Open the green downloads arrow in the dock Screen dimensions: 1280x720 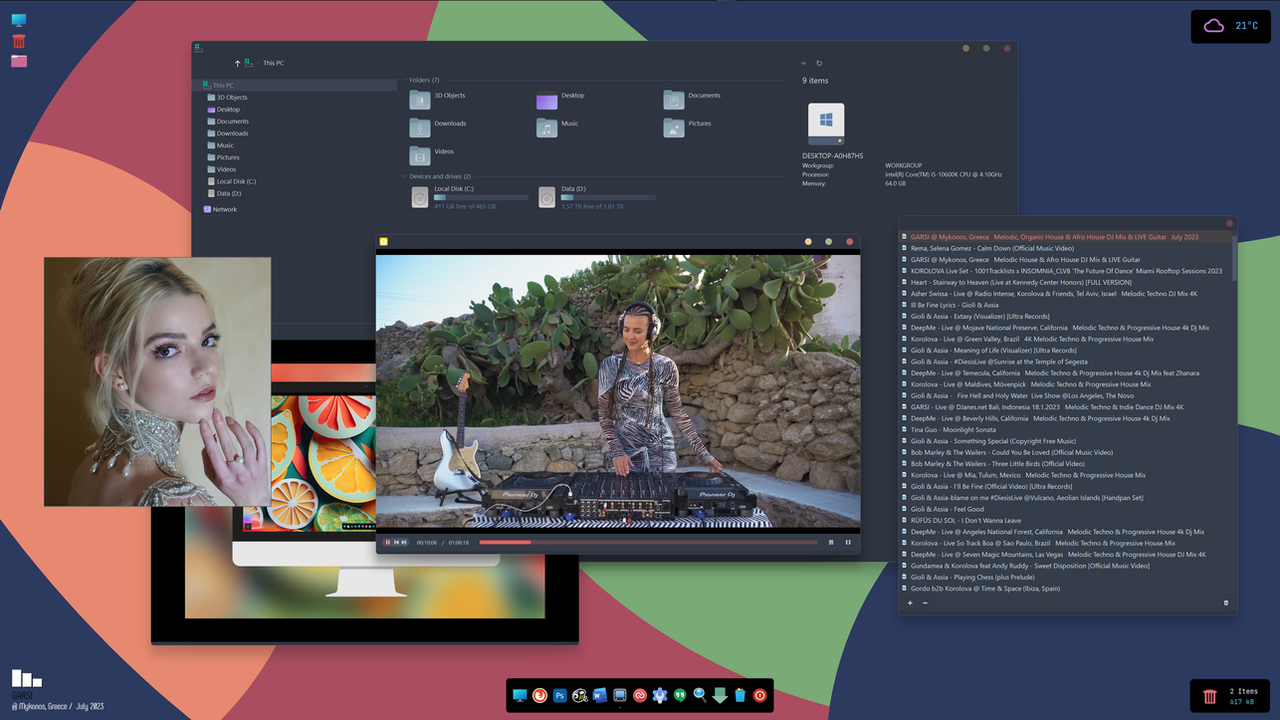pyautogui.click(x=720, y=695)
